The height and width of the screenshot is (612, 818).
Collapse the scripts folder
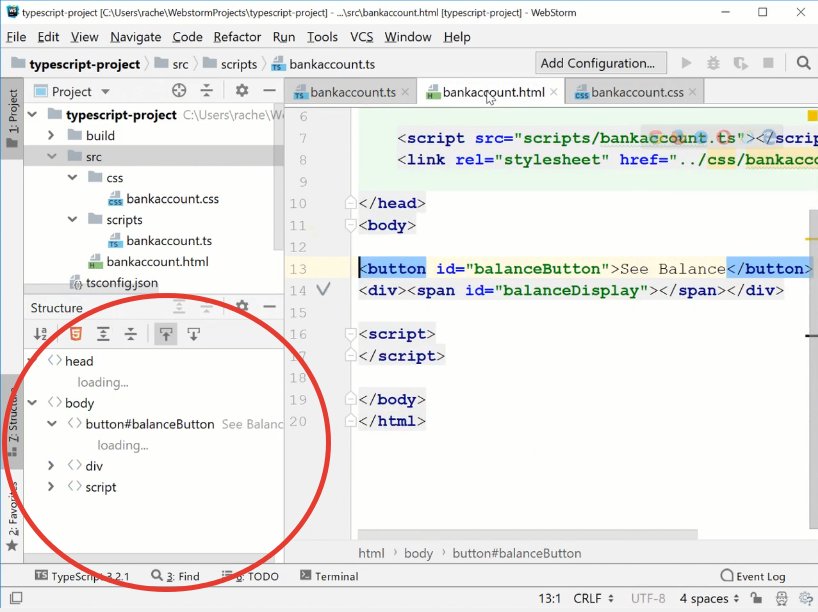(73, 219)
